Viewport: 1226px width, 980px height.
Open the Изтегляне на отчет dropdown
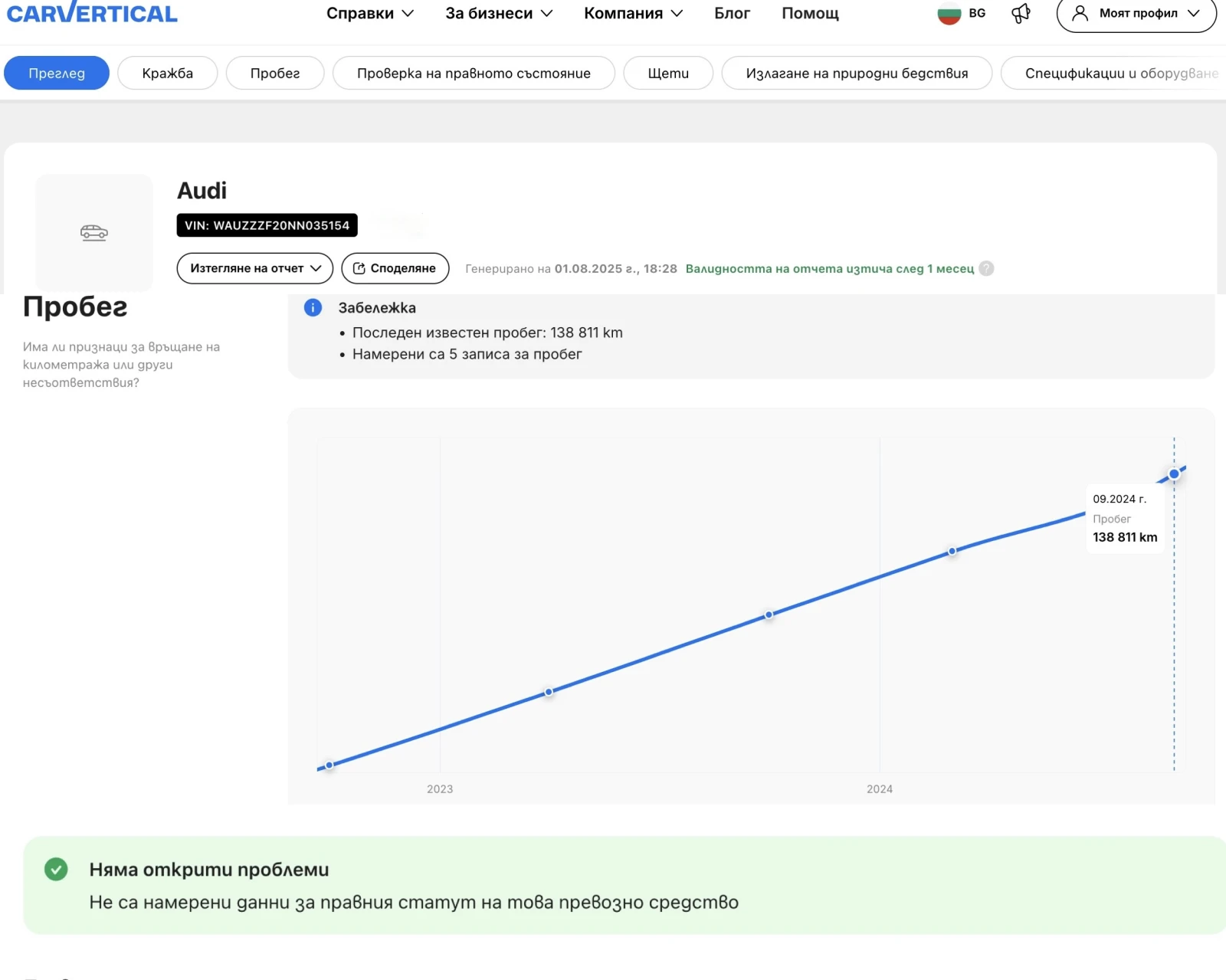point(255,269)
